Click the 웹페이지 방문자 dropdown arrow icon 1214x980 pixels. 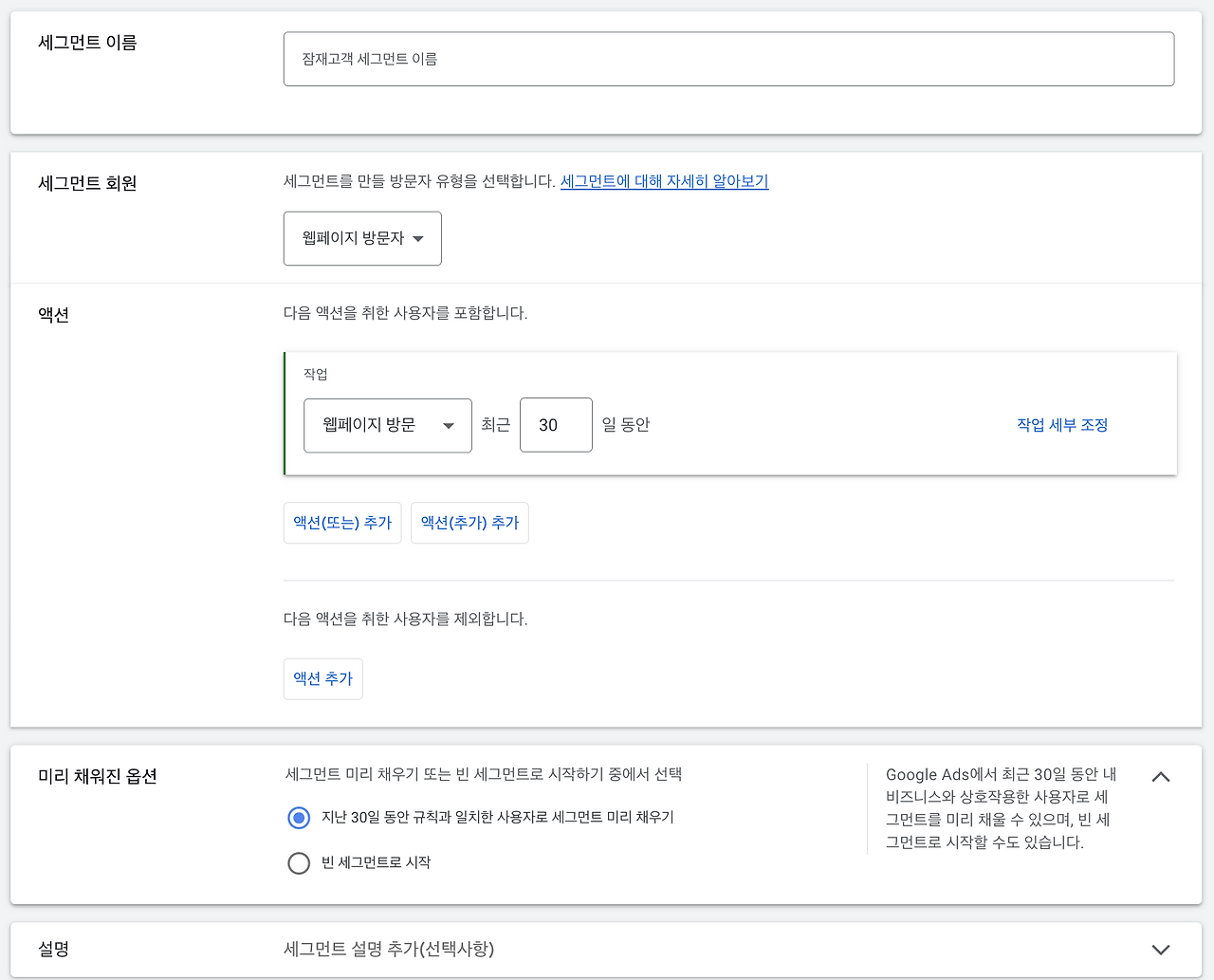420,238
